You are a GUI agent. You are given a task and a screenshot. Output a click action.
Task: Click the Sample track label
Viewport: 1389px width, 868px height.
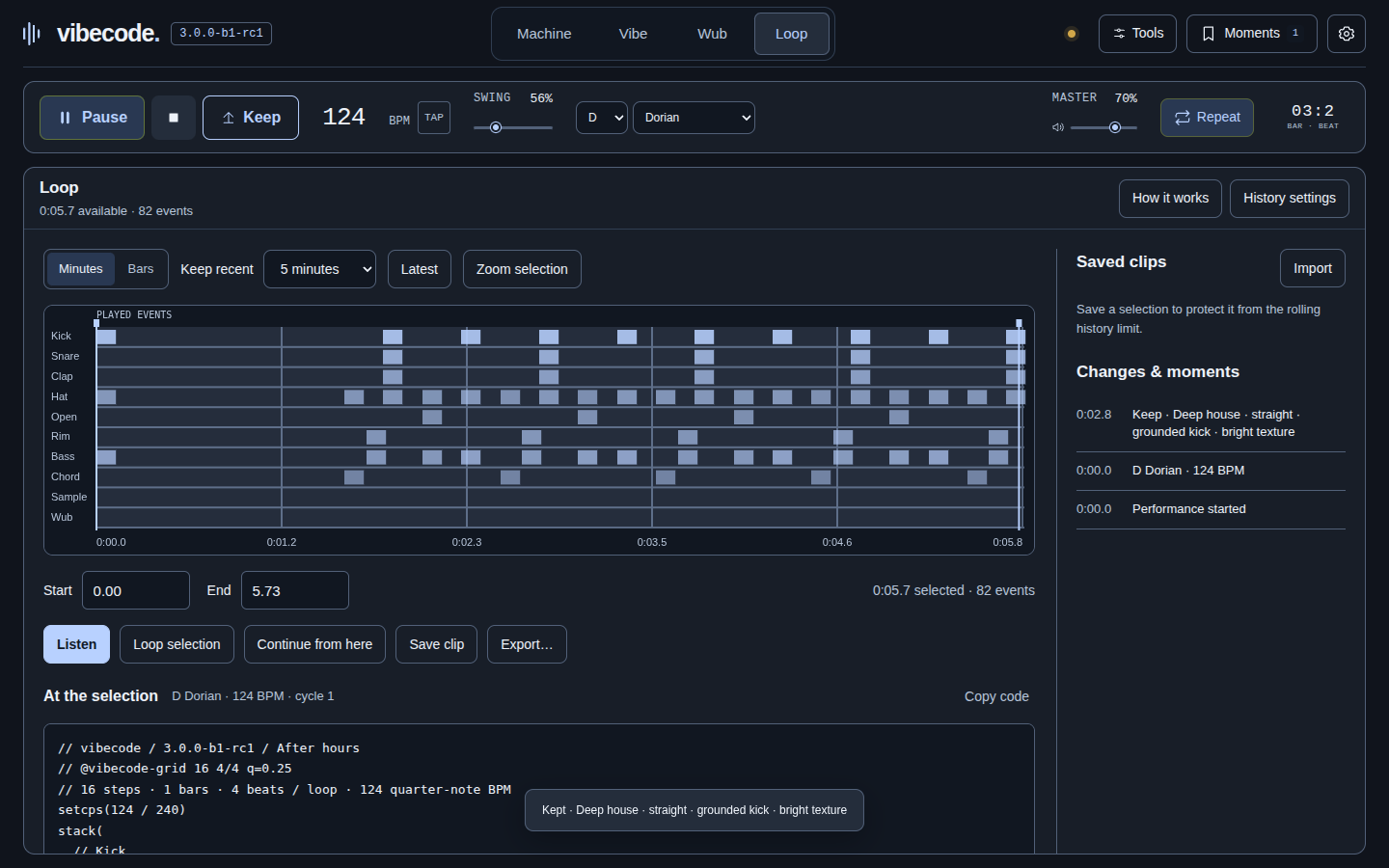(69, 497)
